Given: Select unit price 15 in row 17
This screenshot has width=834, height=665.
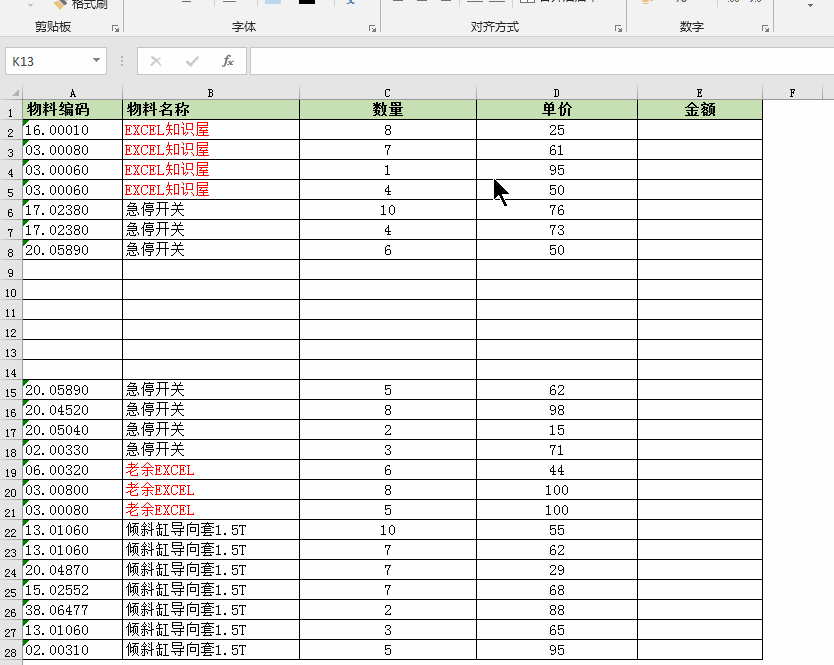Looking at the screenshot, I should click(556, 430).
